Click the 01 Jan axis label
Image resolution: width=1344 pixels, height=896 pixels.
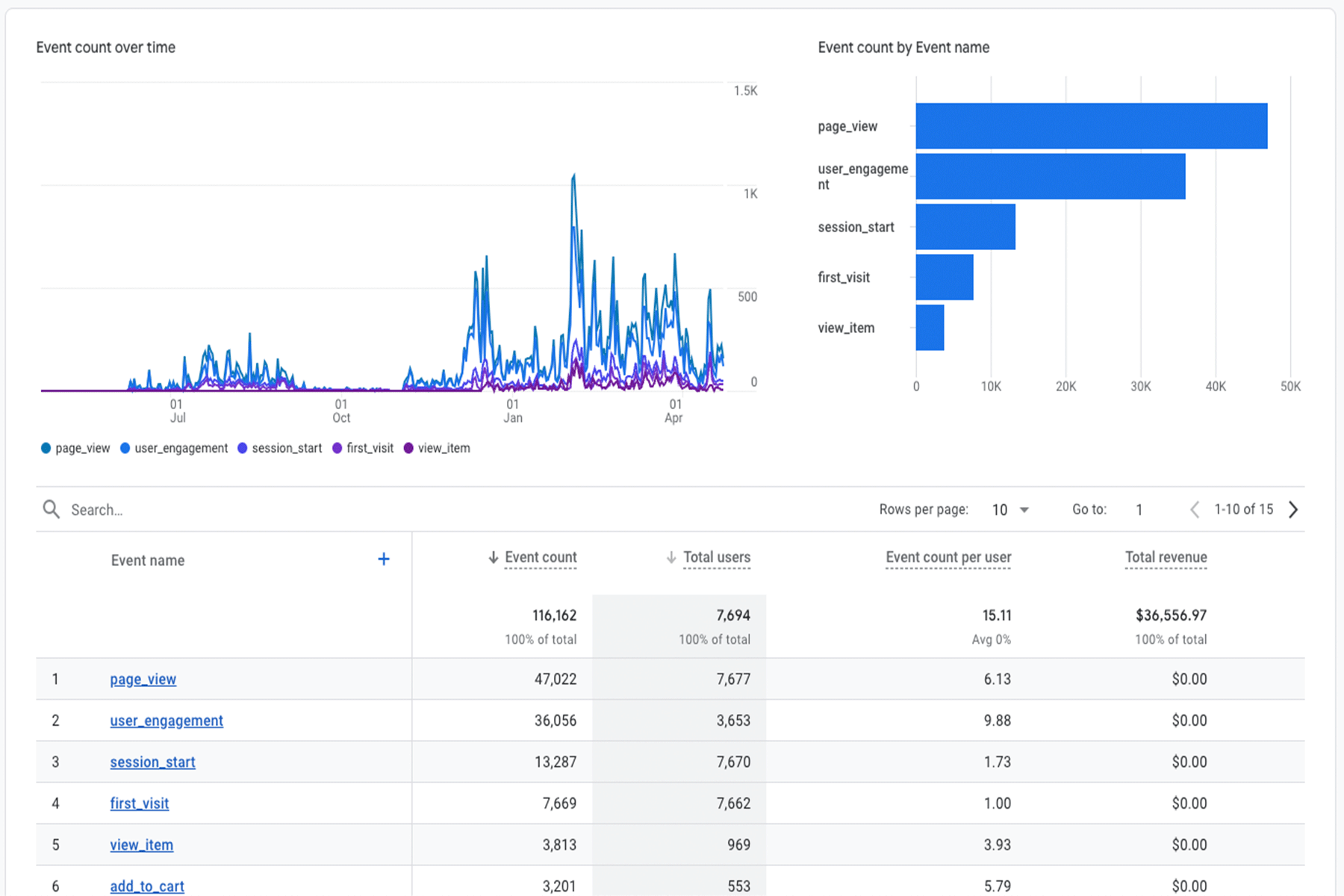513,411
